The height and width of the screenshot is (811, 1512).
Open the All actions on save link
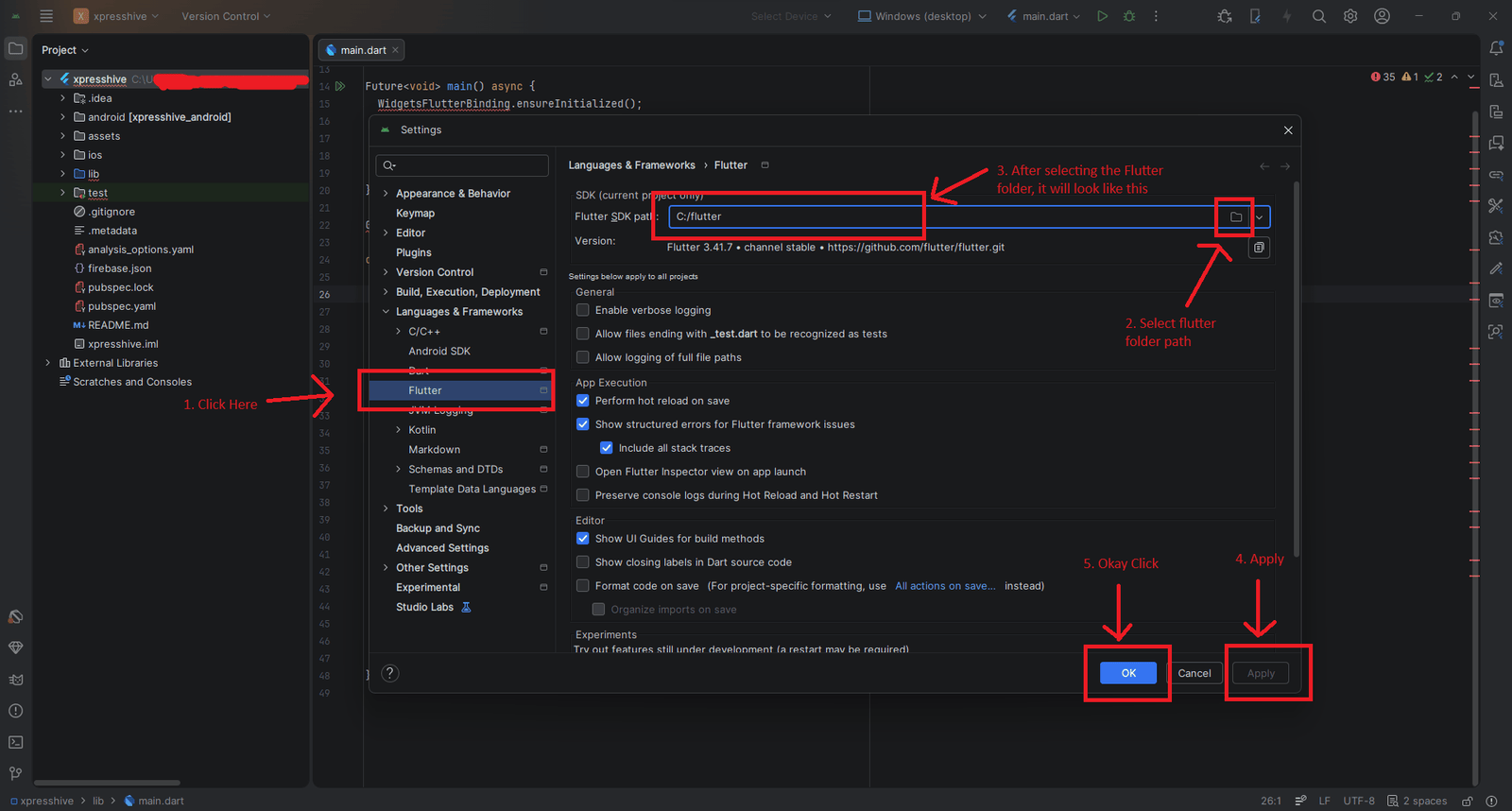(x=945, y=586)
